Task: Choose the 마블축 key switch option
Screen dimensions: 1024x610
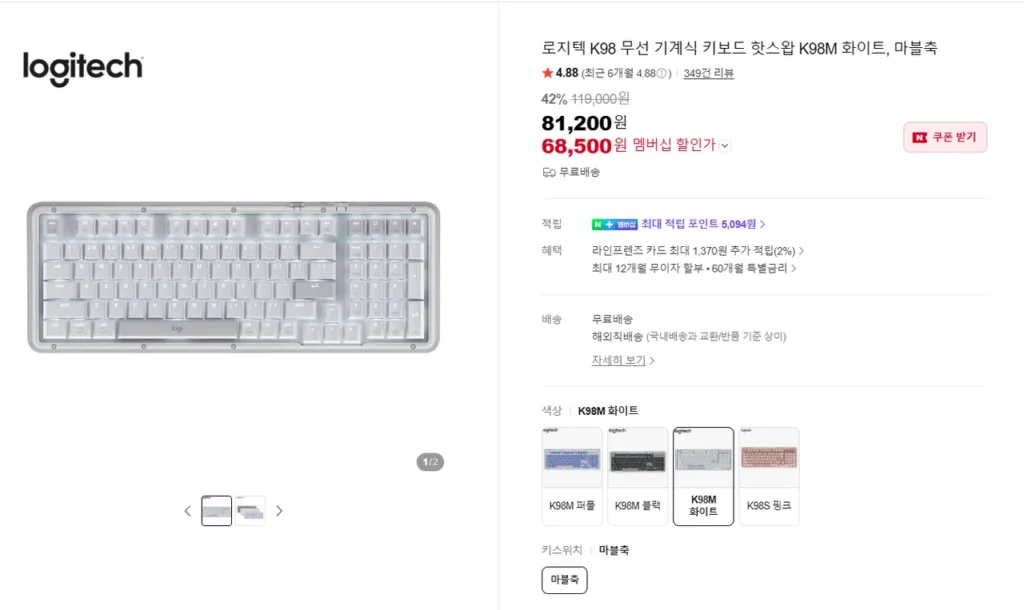Action: (565, 579)
